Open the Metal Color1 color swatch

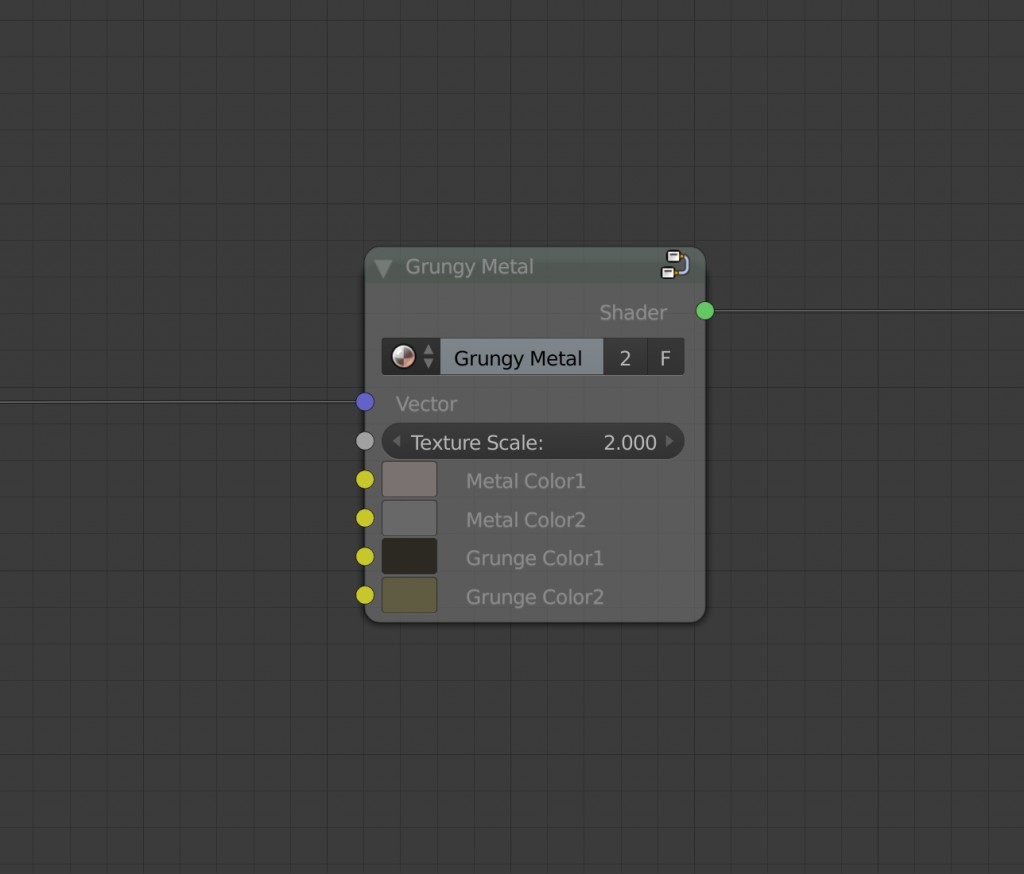tap(409, 480)
